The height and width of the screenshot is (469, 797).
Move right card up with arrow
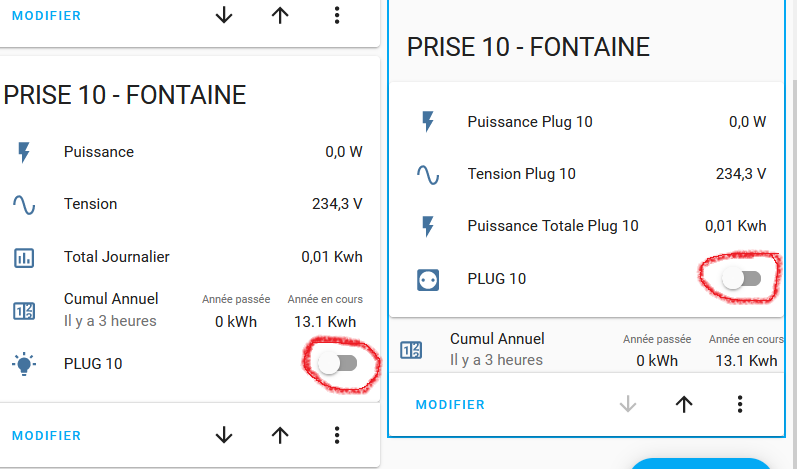click(684, 404)
